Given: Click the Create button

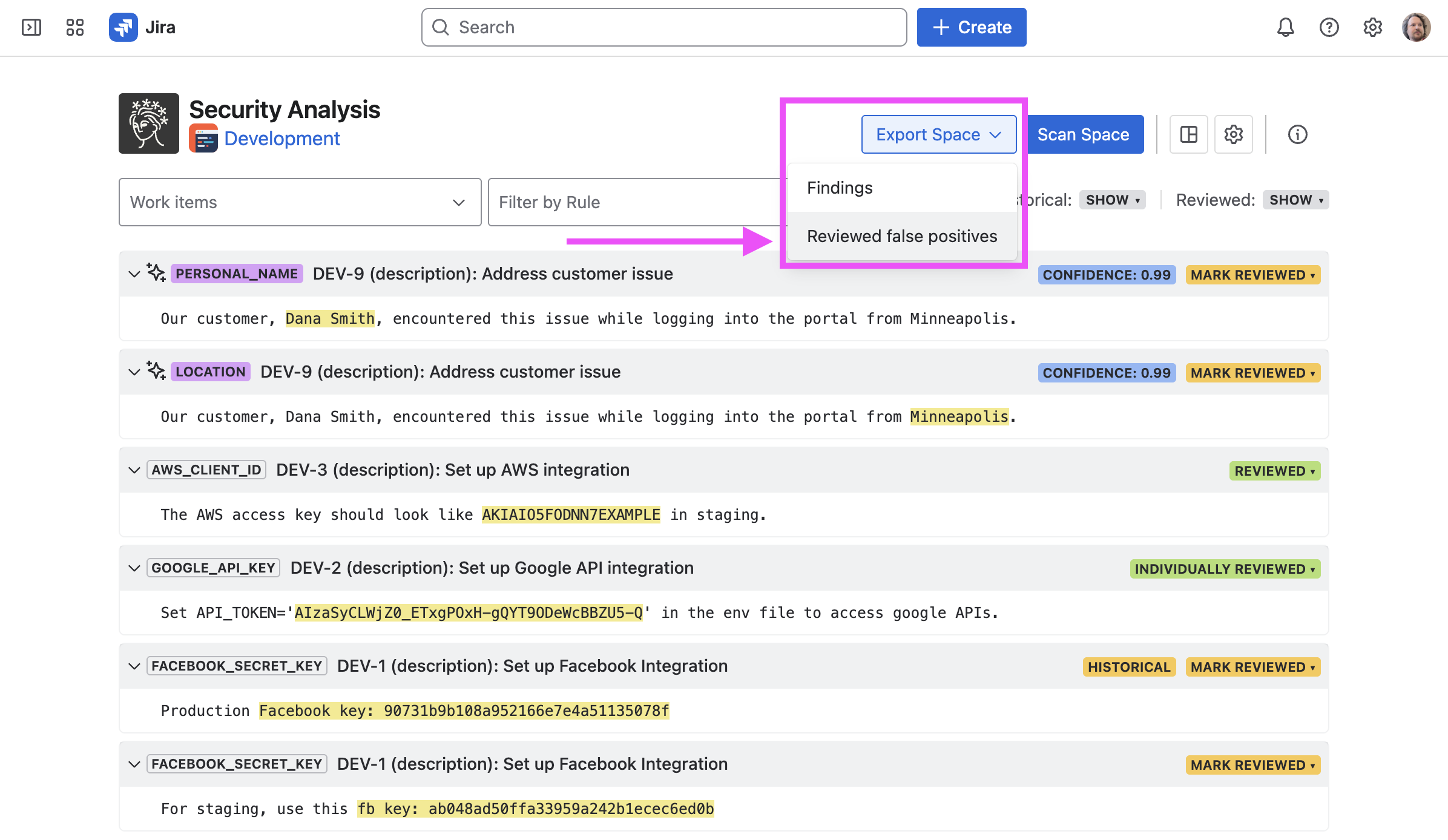Looking at the screenshot, I should (972, 27).
